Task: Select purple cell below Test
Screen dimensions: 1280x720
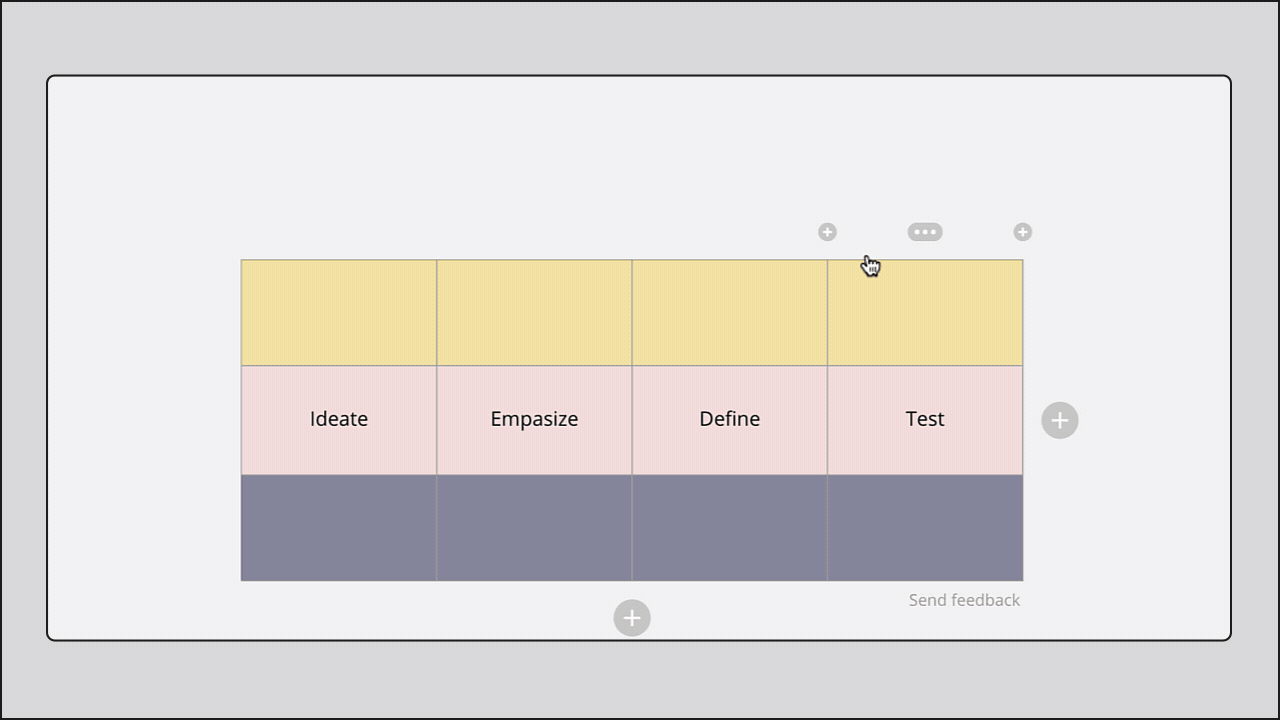Action: pos(925,528)
